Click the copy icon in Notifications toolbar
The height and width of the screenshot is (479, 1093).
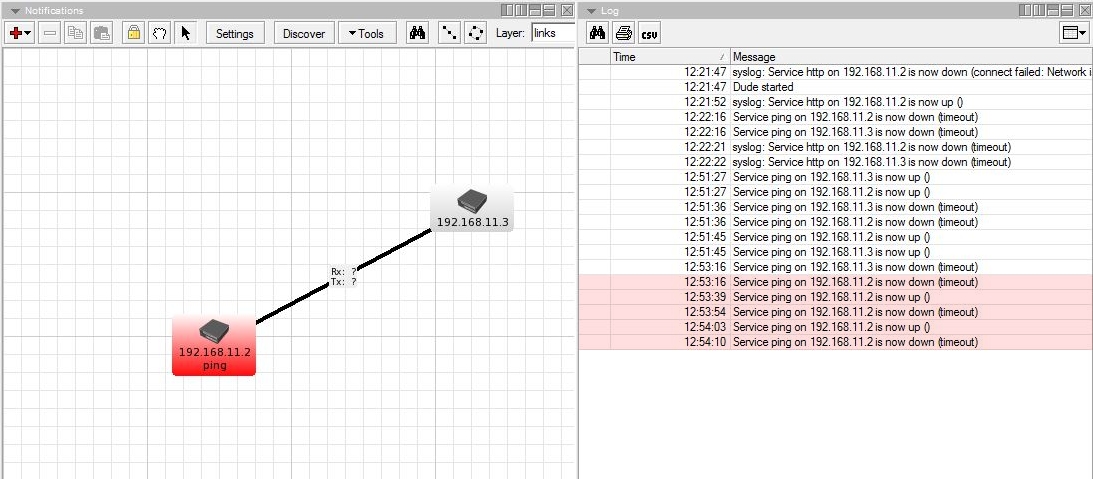[75, 33]
